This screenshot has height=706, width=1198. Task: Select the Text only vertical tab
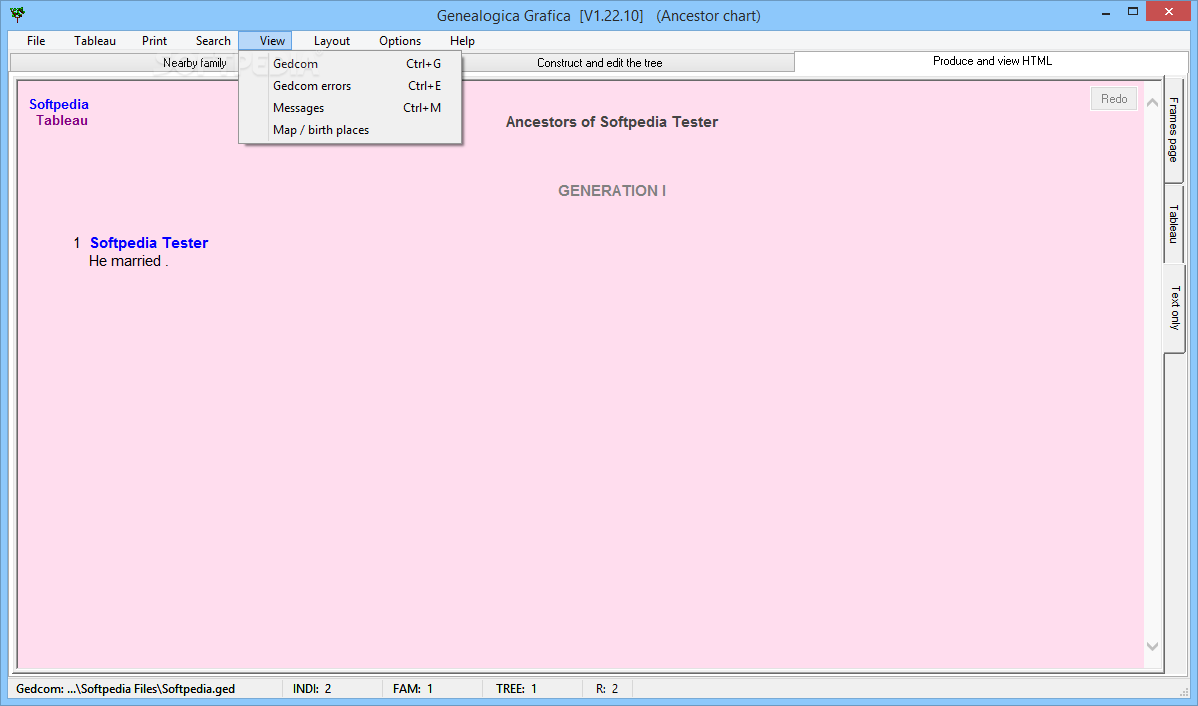(1175, 308)
